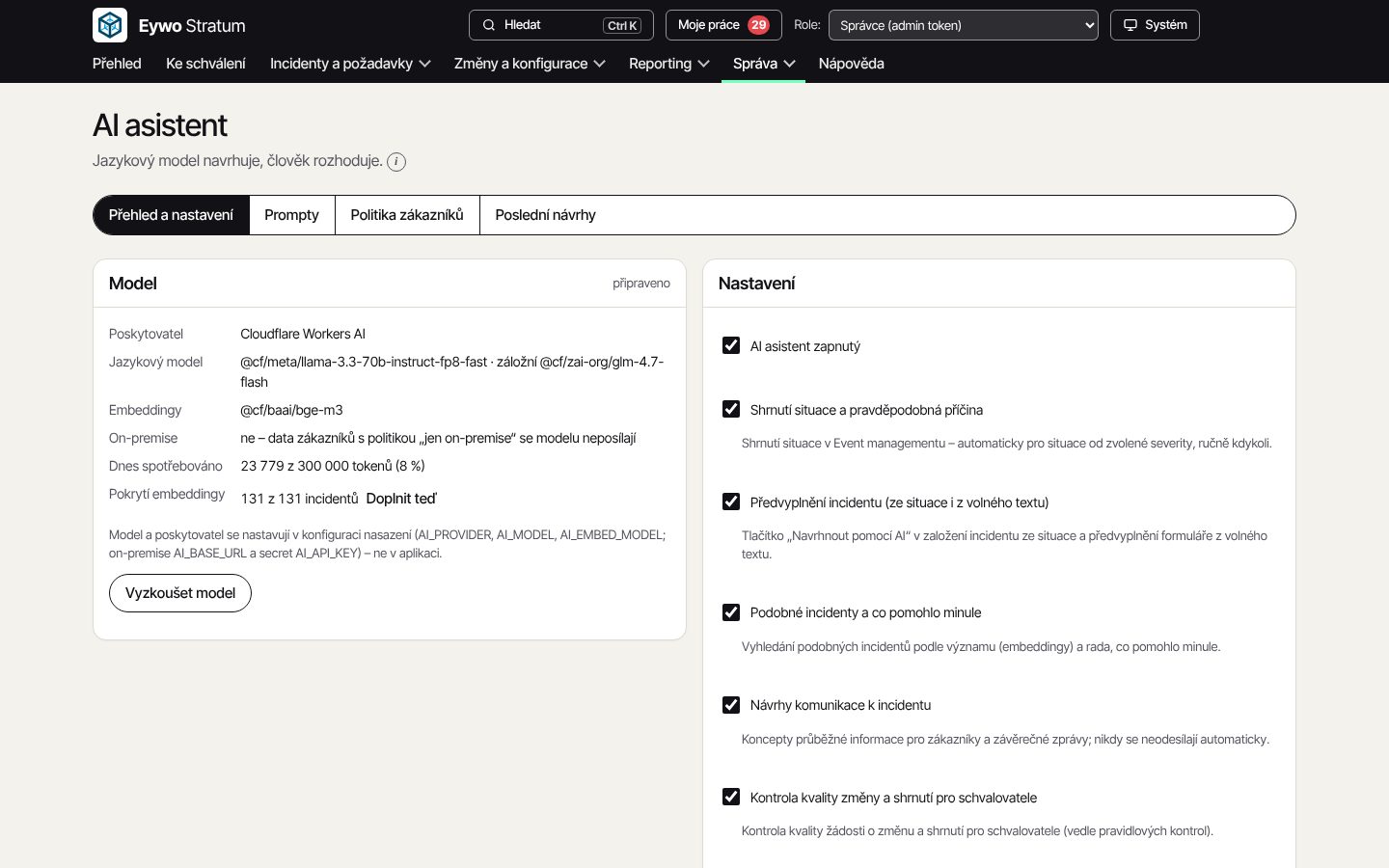The height and width of the screenshot is (868, 1389).
Task: Switch to the Prompty tab
Action: point(291,215)
